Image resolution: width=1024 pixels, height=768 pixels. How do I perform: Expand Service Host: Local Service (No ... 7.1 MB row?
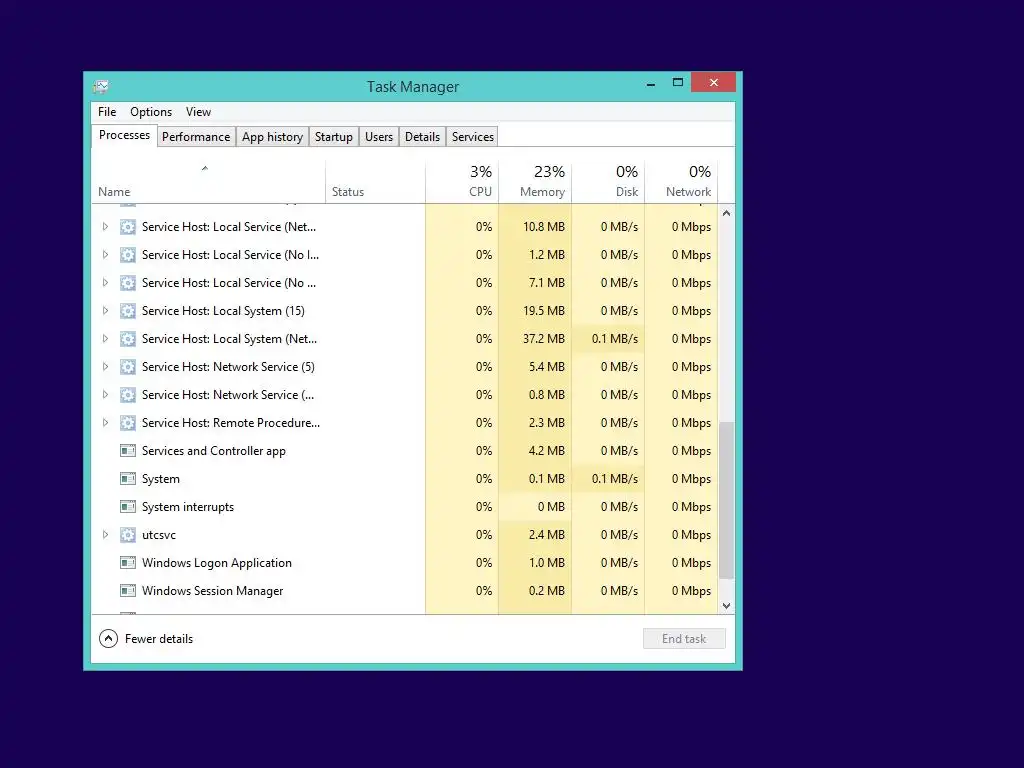tap(105, 283)
